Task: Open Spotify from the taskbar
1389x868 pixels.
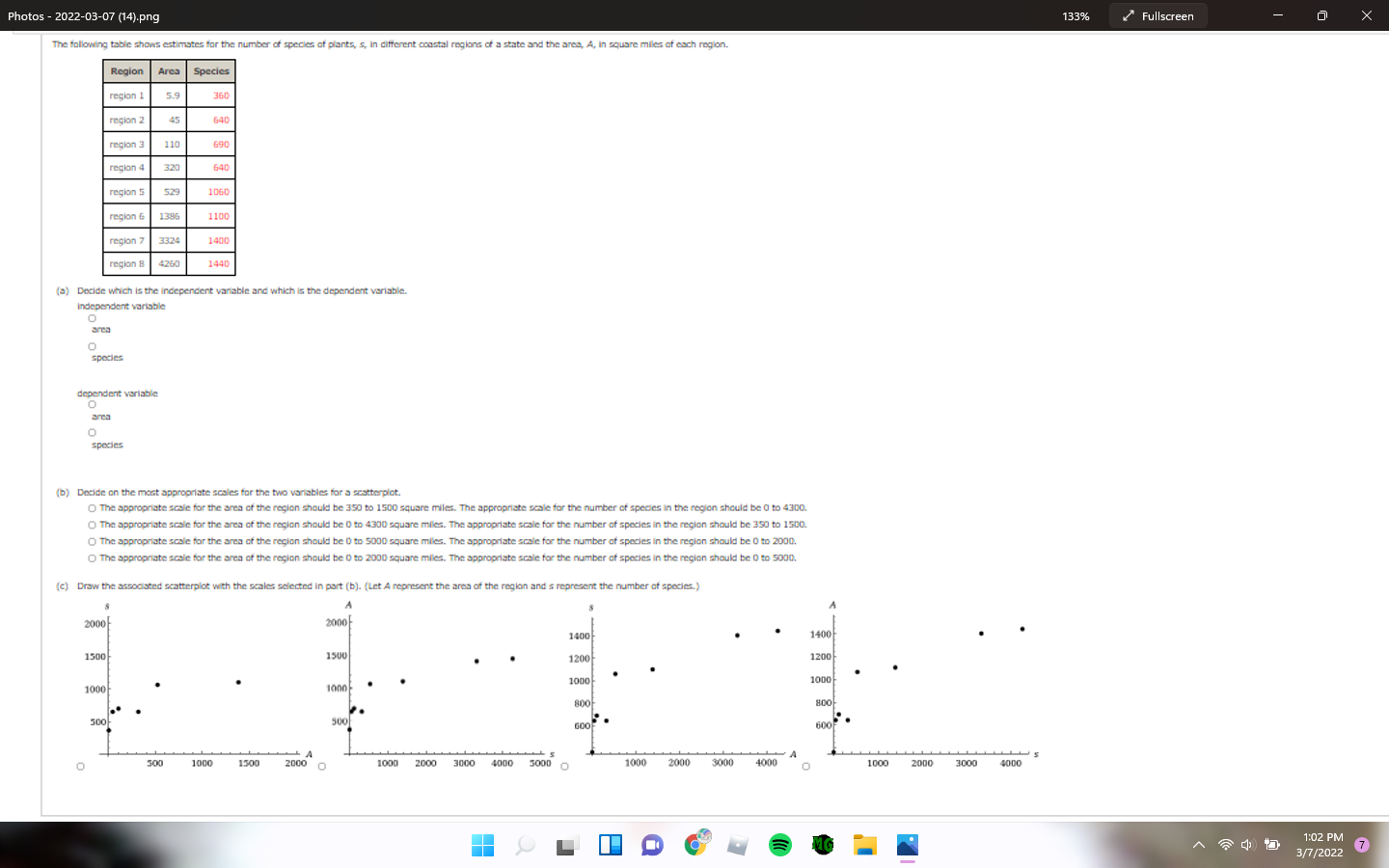Action: click(779, 846)
